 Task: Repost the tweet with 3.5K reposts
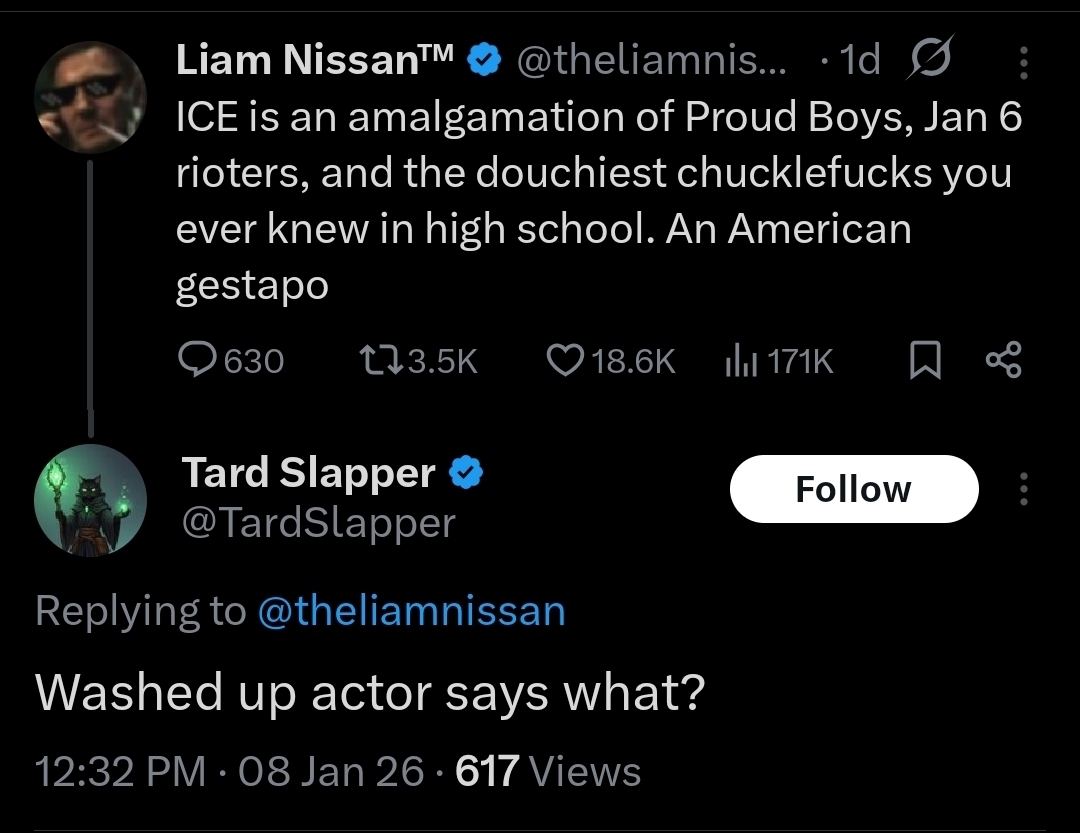click(x=378, y=360)
